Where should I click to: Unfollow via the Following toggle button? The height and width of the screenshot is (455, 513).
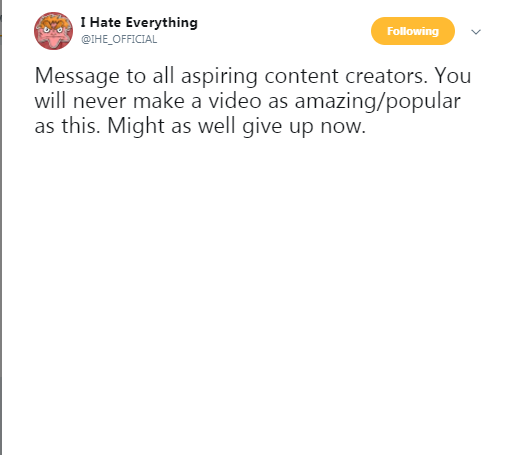pyautogui.click(x=413, y=31)
